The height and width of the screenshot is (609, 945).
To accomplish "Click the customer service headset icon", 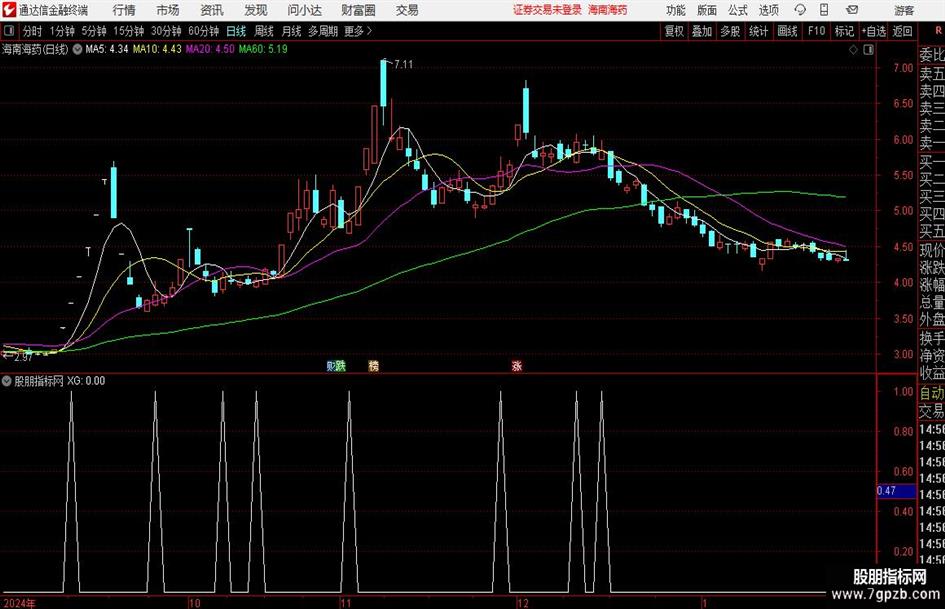I will 800,10.
